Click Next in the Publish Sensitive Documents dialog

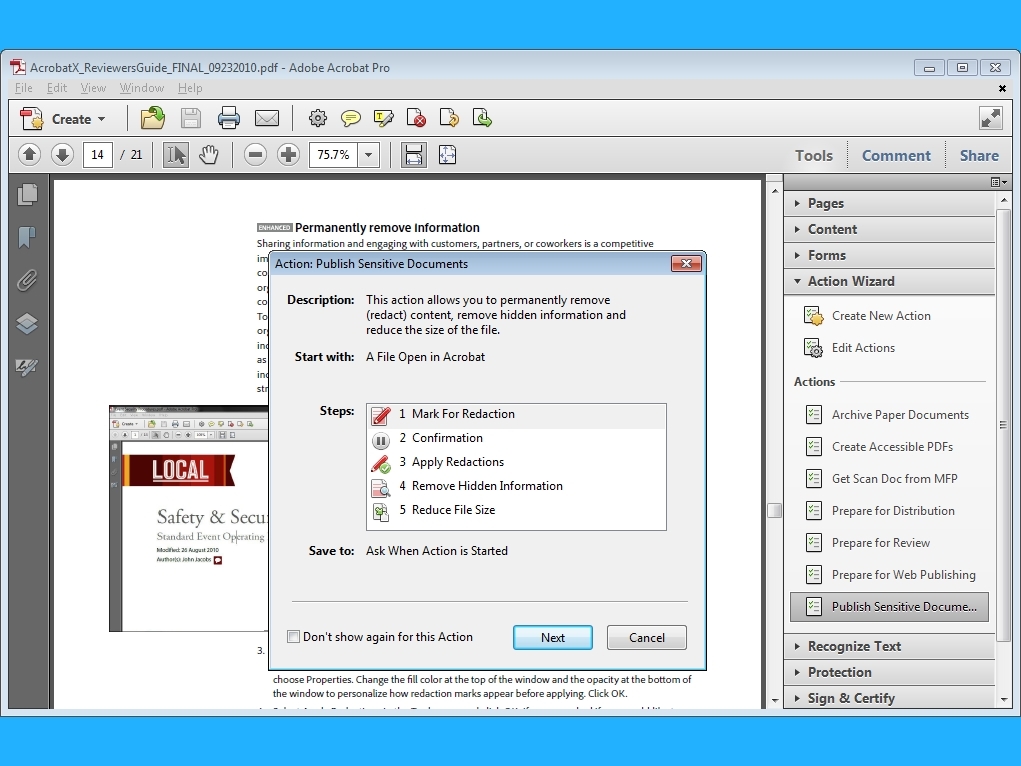point(552,637)
